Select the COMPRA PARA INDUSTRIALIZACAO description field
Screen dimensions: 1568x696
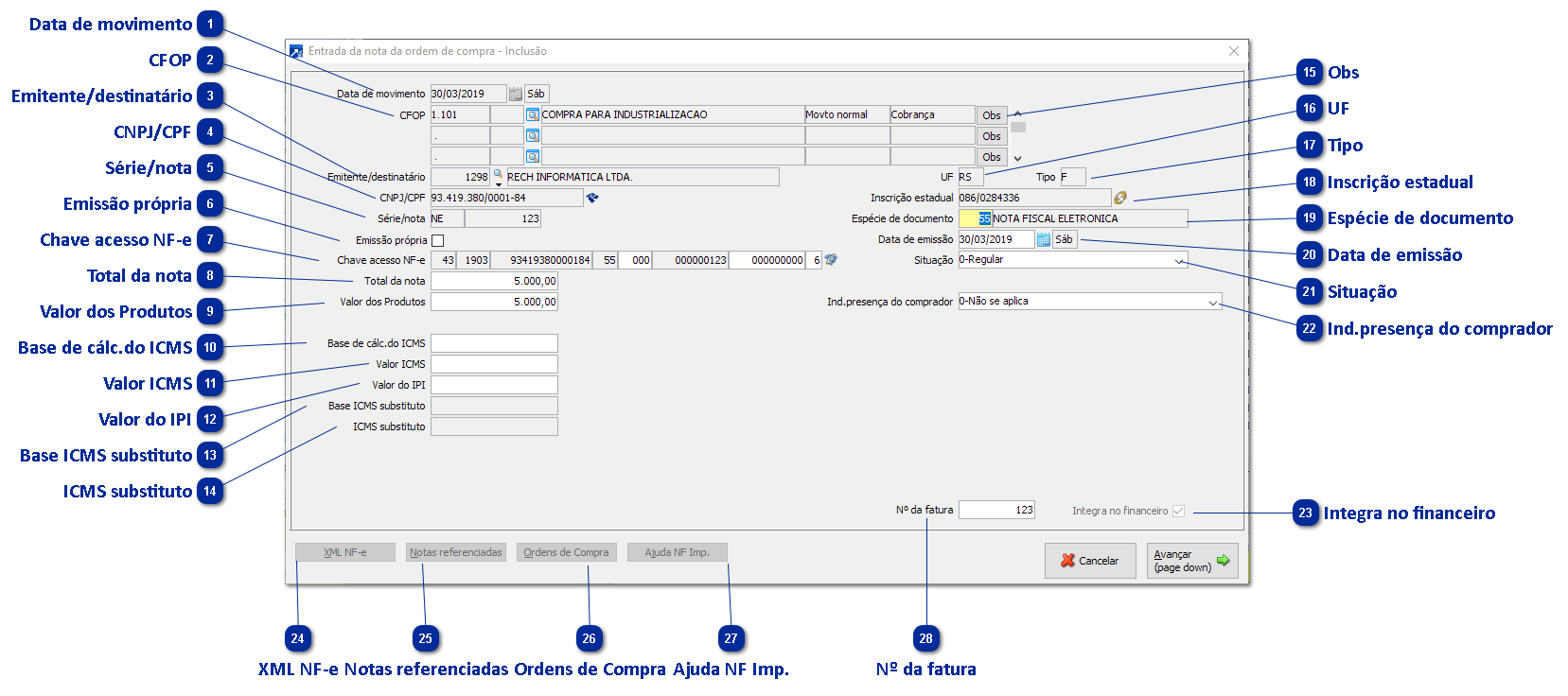click(672, 114)
